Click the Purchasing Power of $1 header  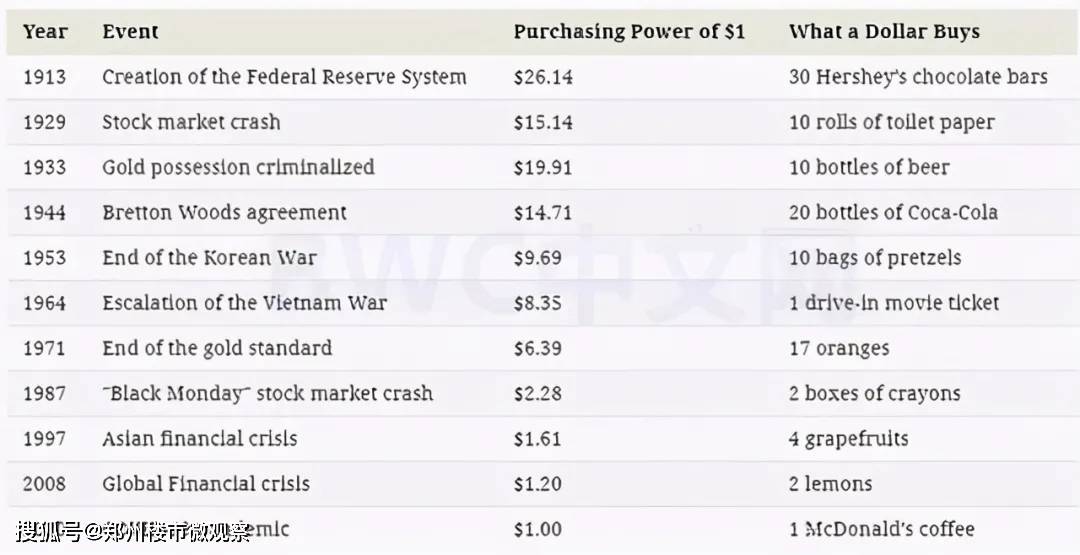click(x=629, y=32)
